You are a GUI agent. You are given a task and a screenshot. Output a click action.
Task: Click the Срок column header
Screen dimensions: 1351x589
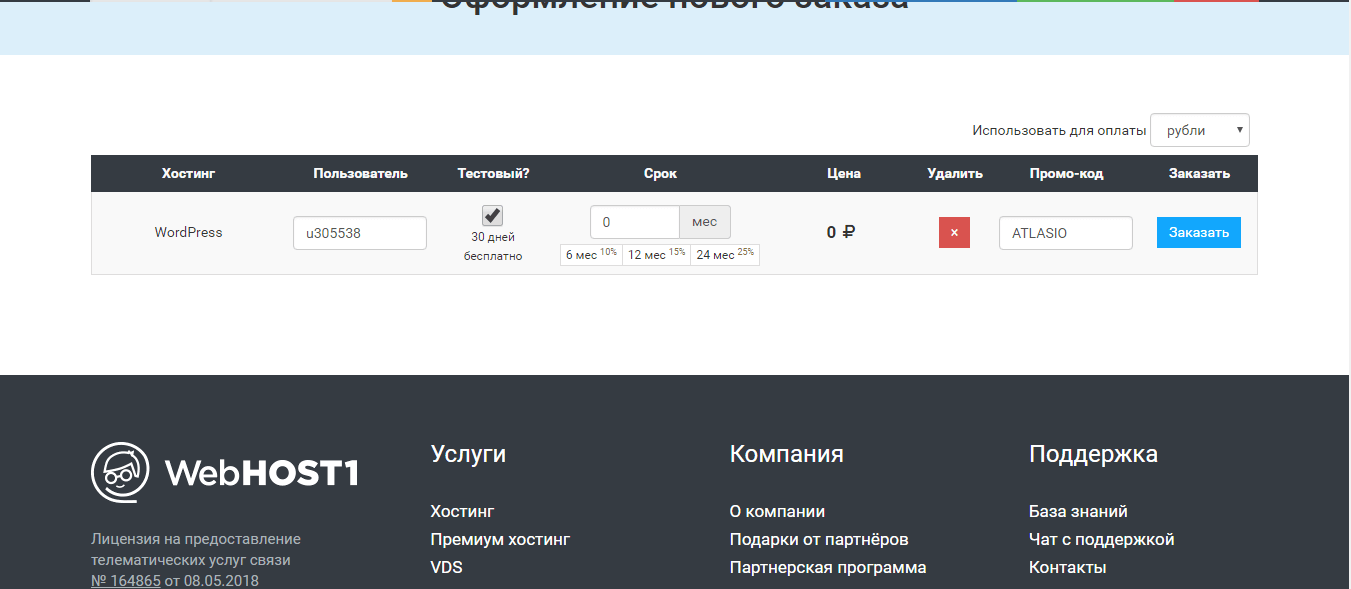[660, 173]
